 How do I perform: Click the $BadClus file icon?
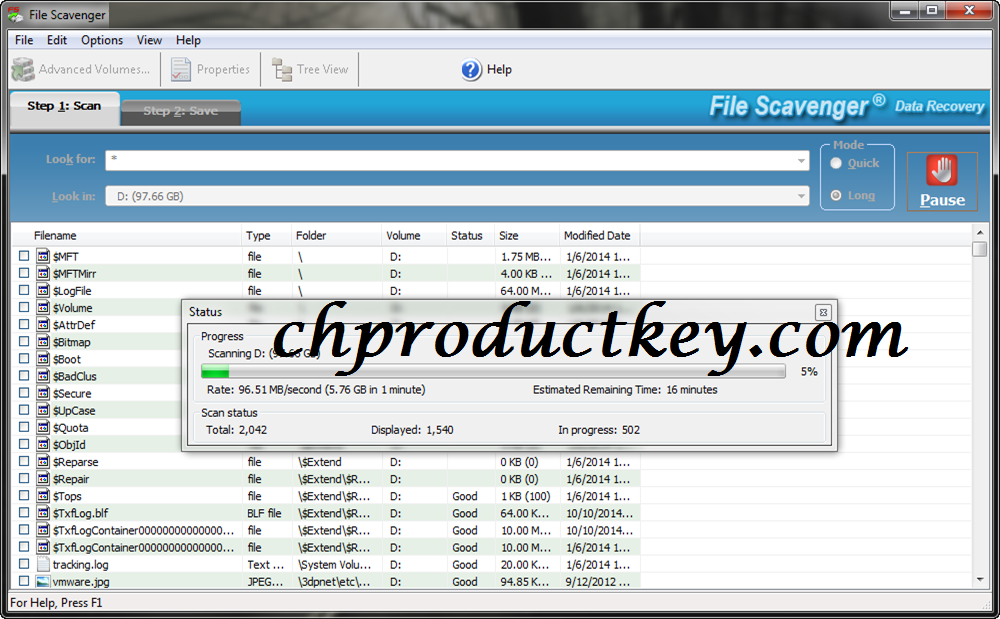click(x=43, y=376)
